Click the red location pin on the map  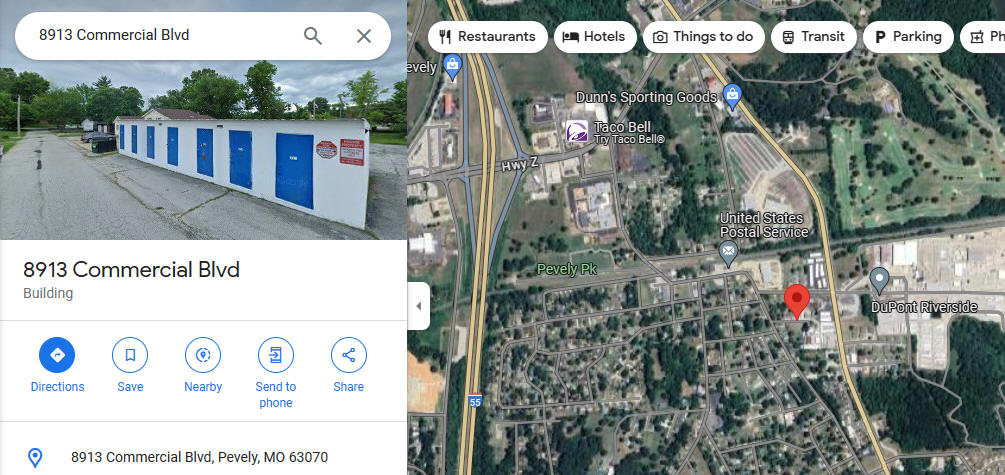(797, 301)
